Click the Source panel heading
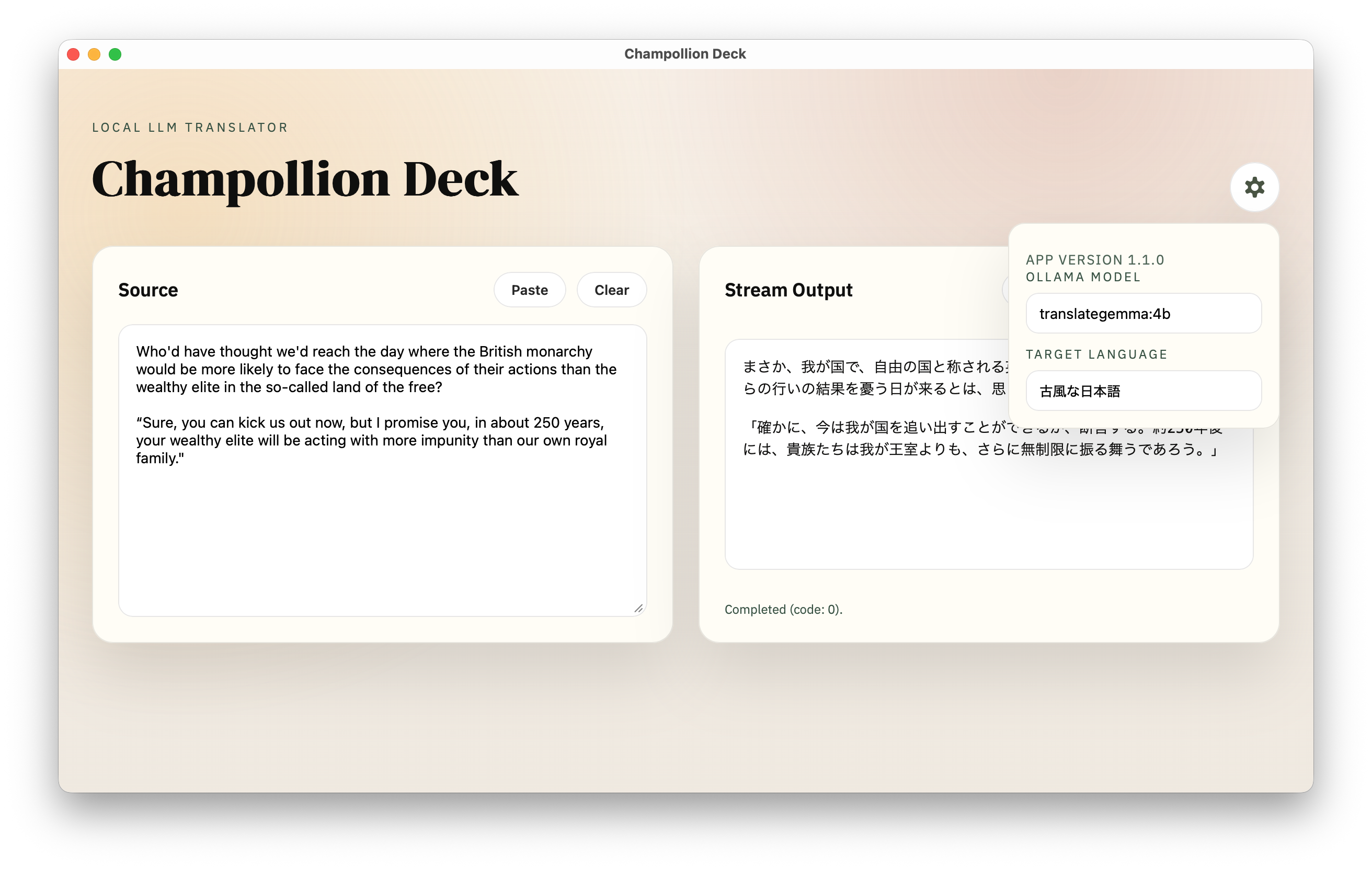 coord(148,290)
